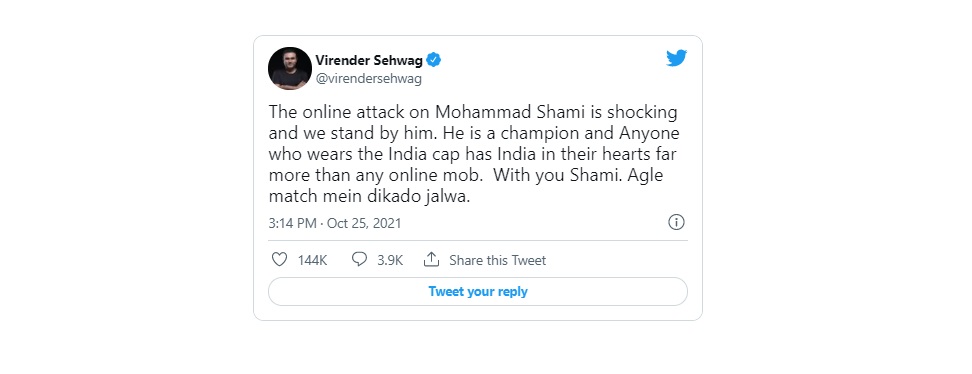Viewport: 972px width, 374px height.
Task: Click the "who wears the India cap" line
Action: pyautogui.click(x=474, y=154)
